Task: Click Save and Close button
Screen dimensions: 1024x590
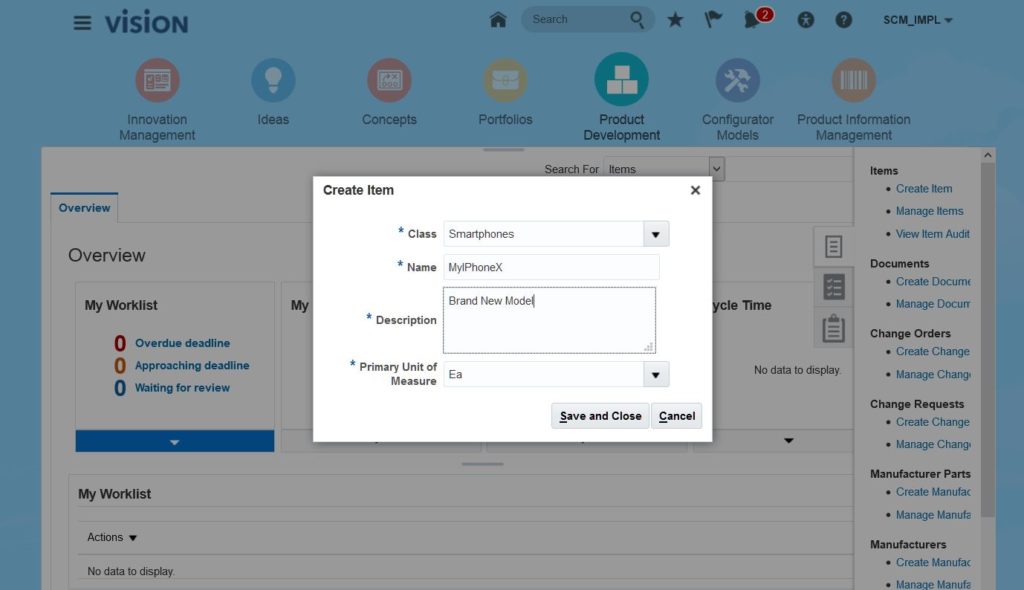Action: click(600, 416)
